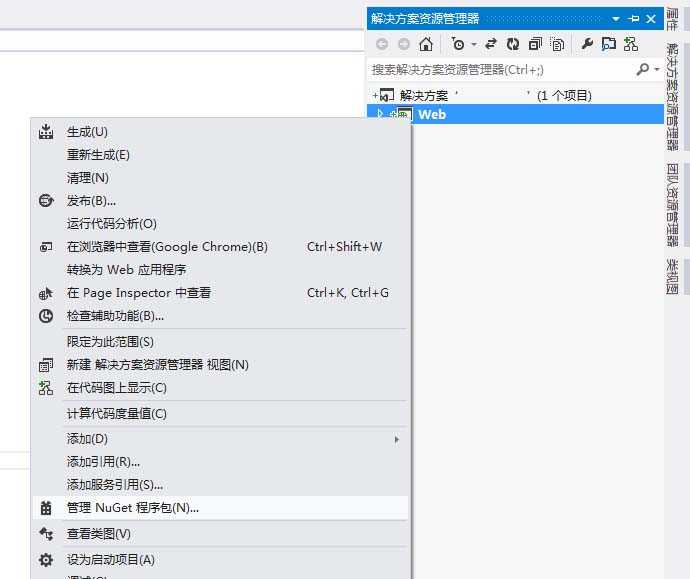Click the globe publish icon
This screenshot has height=579, width=690.
[x=46, y=201]
